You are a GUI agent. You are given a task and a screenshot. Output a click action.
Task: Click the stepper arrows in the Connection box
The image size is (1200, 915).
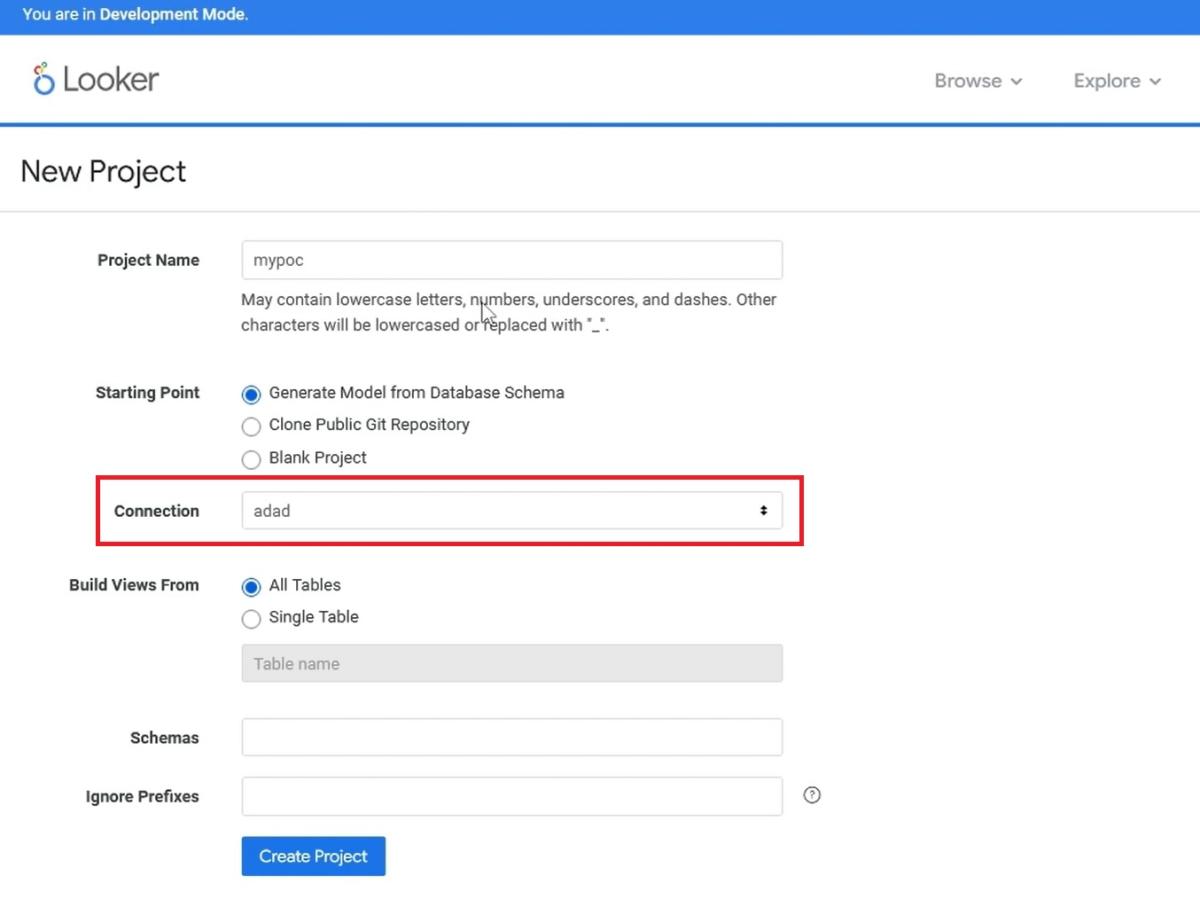click(x=765, y=510)
